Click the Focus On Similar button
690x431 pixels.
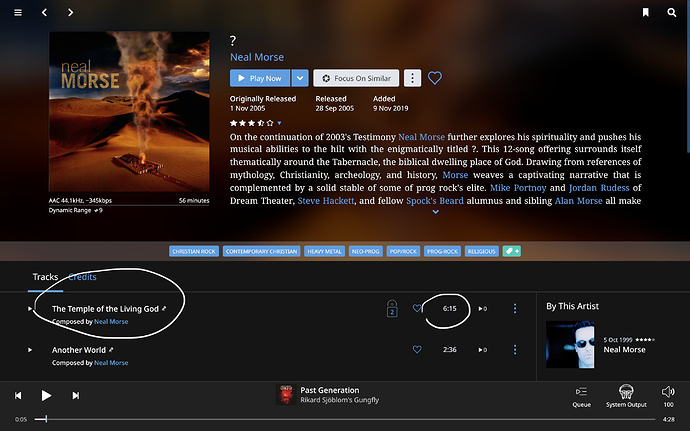(356, 78)
